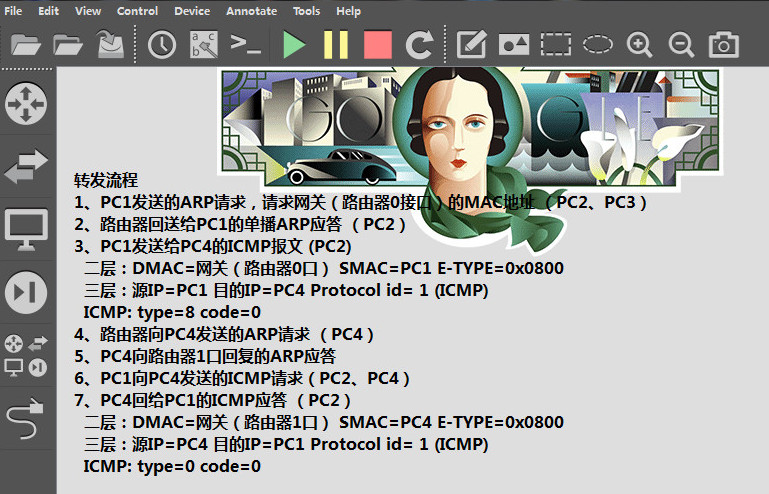This screenshot has width=769, height=494.
Task: Select the insert picture icon
Action: (513, 45)
